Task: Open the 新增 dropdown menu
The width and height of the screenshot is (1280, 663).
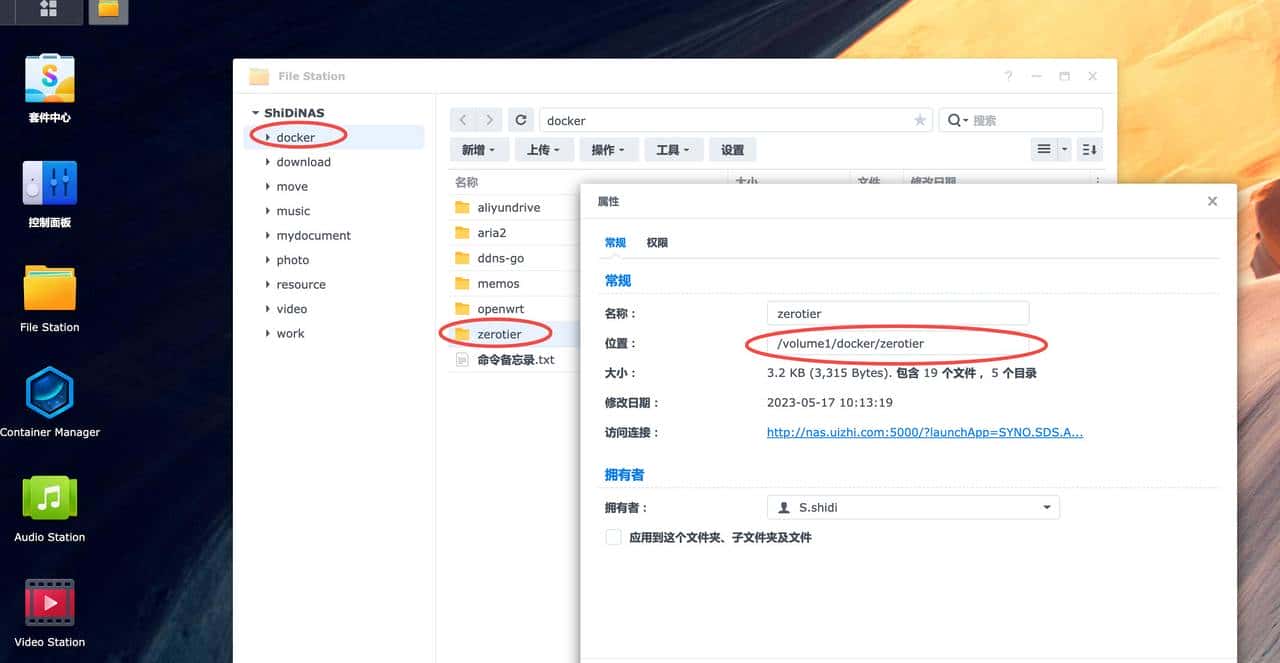Action: (x=479, y=149)
